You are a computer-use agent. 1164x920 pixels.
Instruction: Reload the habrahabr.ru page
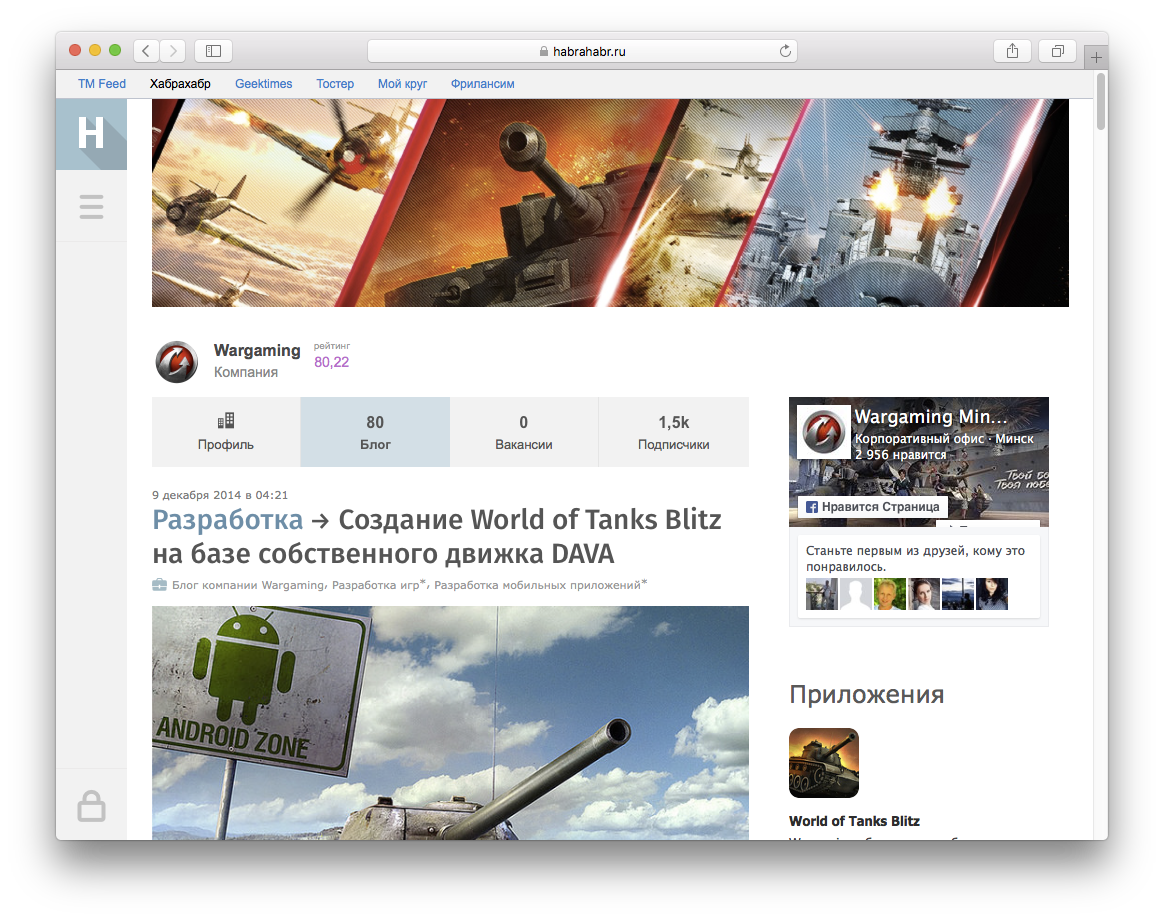[785, 51]
